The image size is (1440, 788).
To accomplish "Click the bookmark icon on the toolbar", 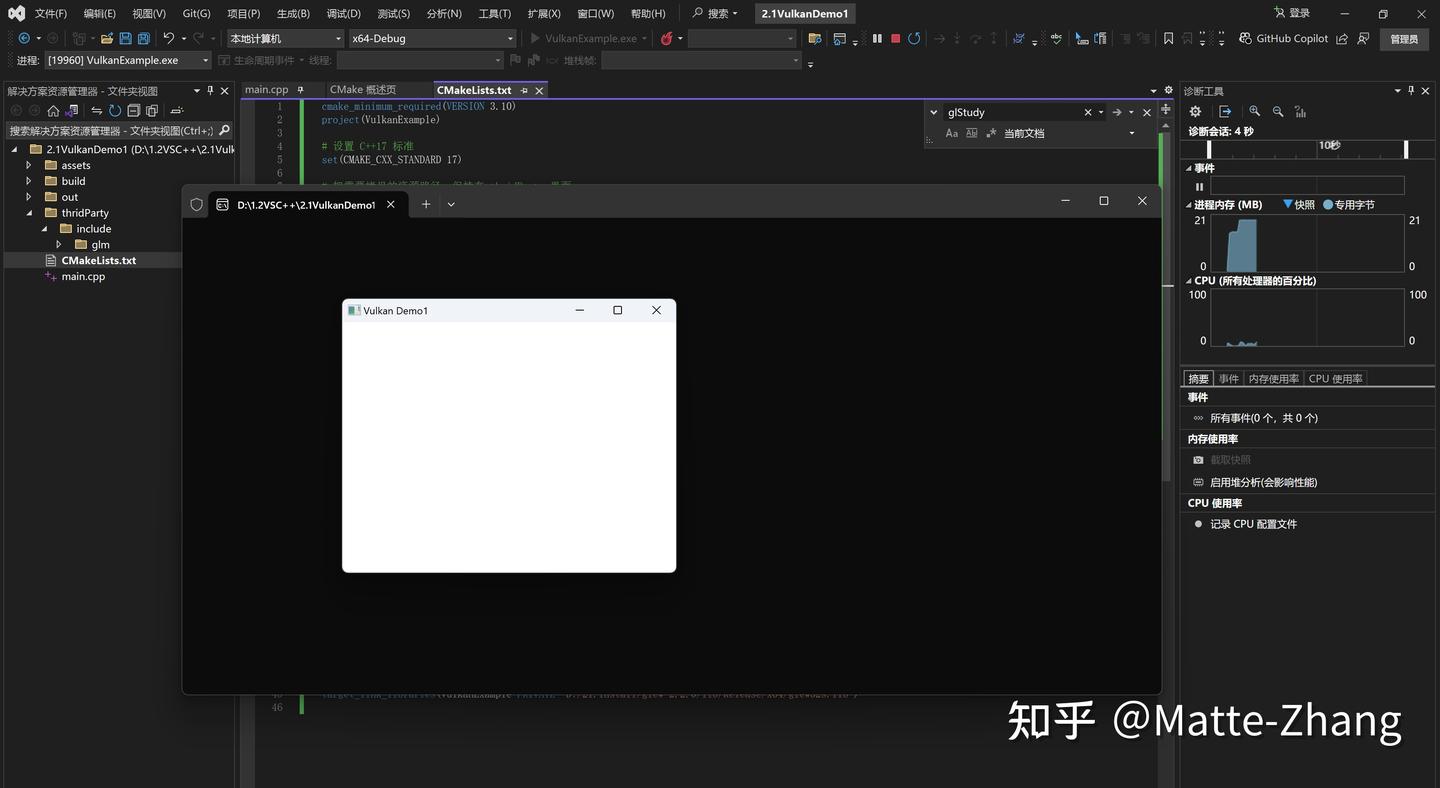I will click(x=1168, y=38).
